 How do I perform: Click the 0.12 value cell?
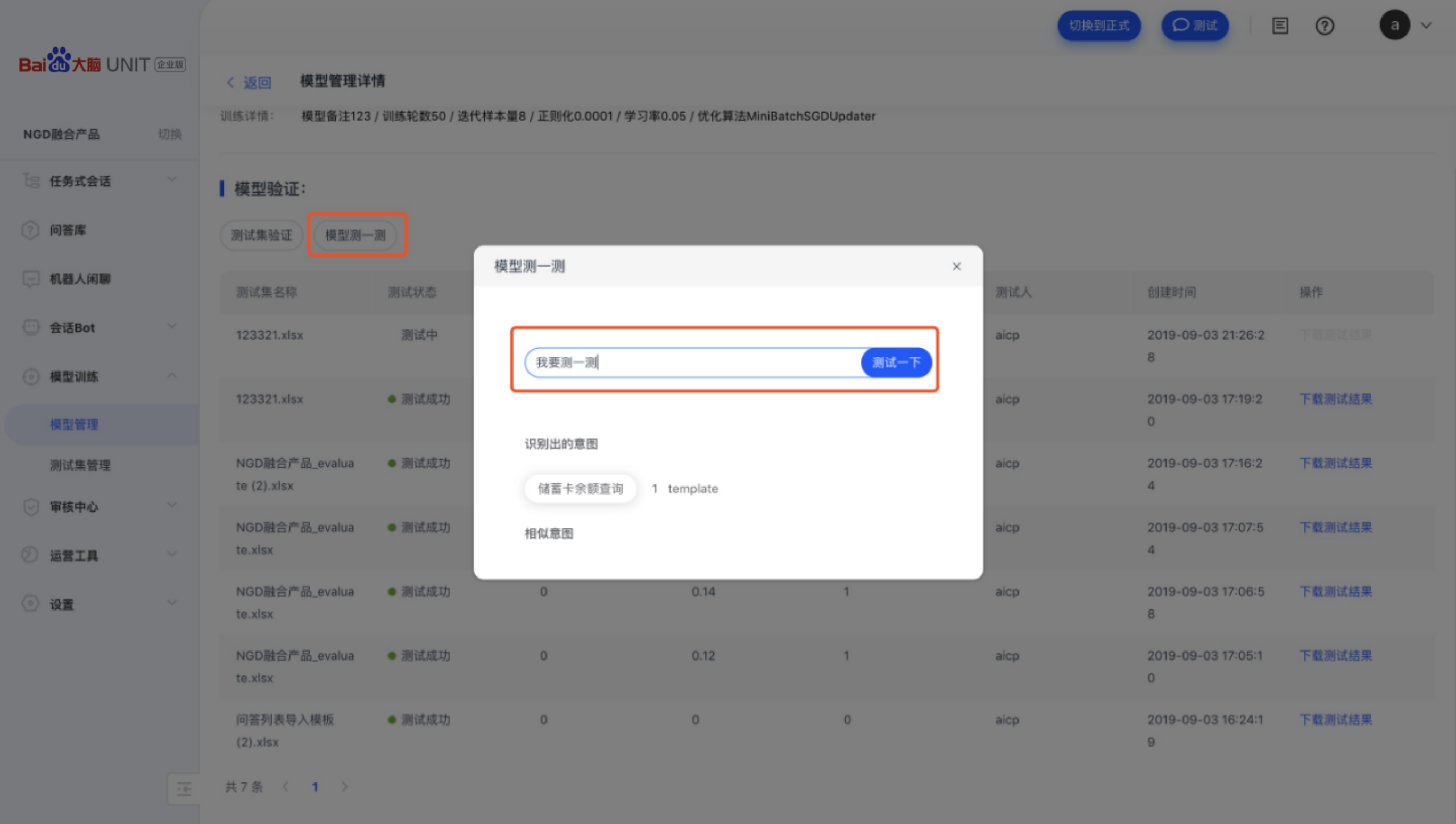(x=703, y=655)
